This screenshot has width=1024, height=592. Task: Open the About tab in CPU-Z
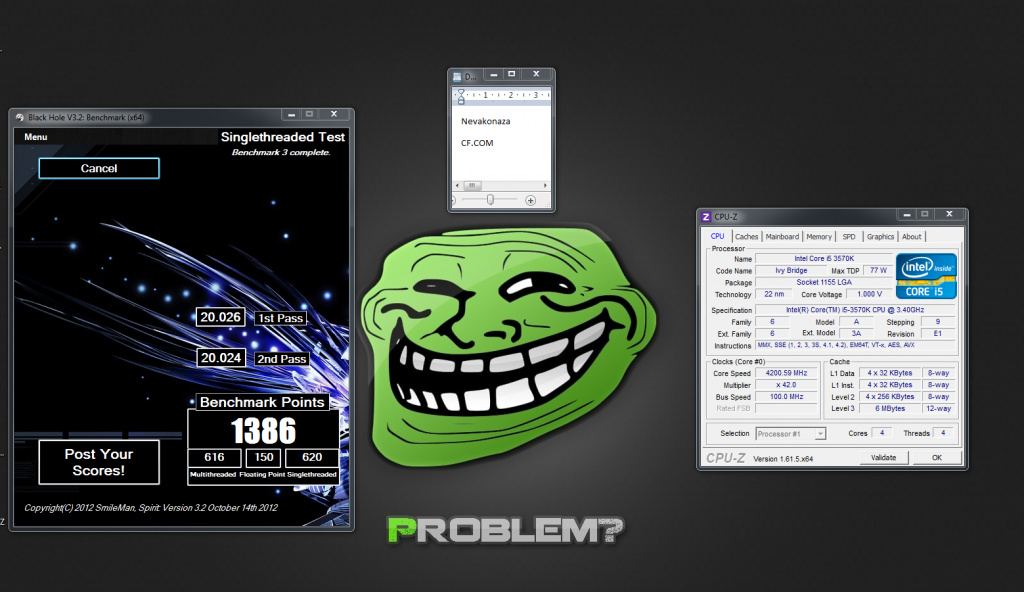[x=912, y=237]
